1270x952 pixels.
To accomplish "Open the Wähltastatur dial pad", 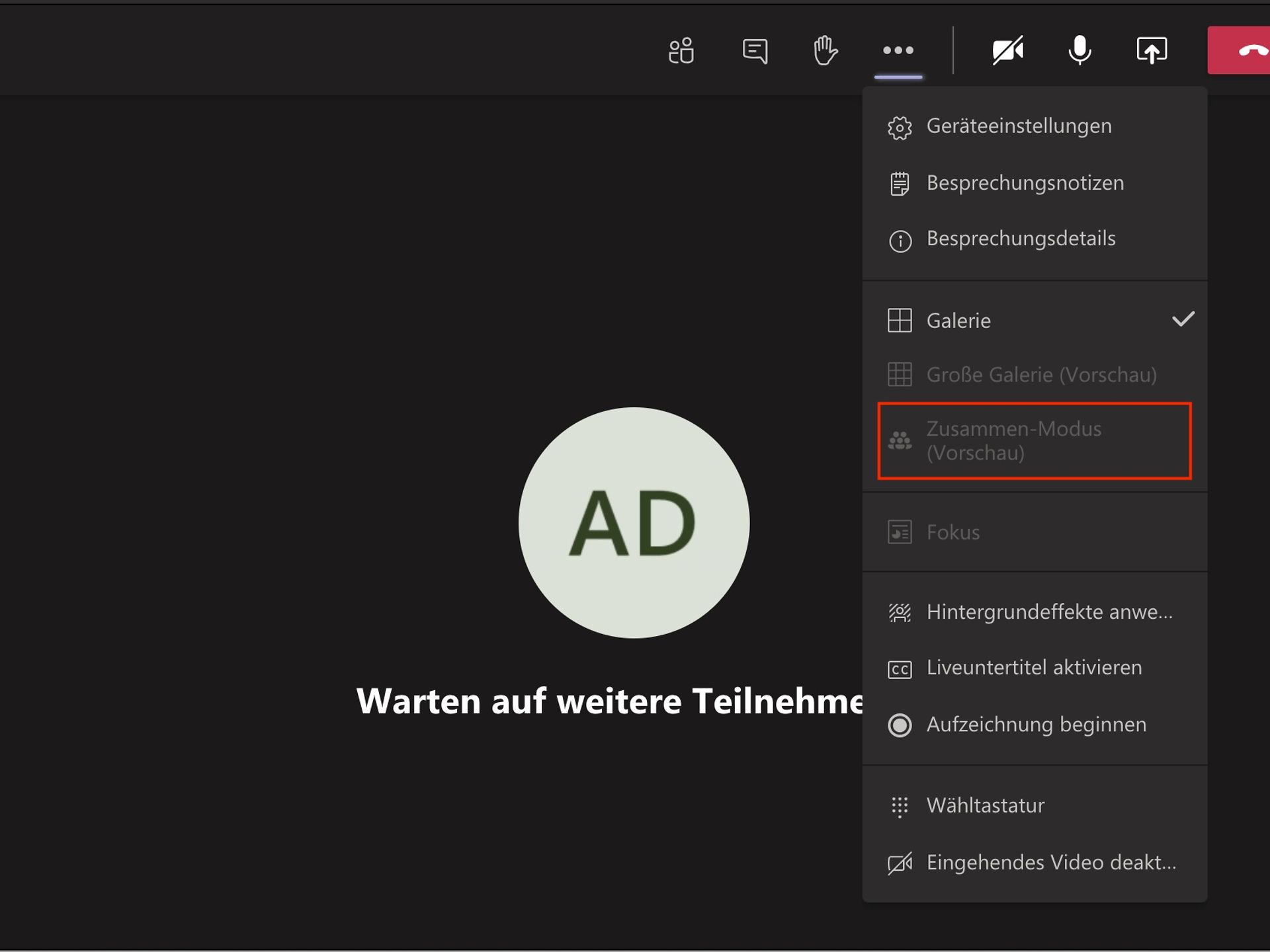I will 986,805.
